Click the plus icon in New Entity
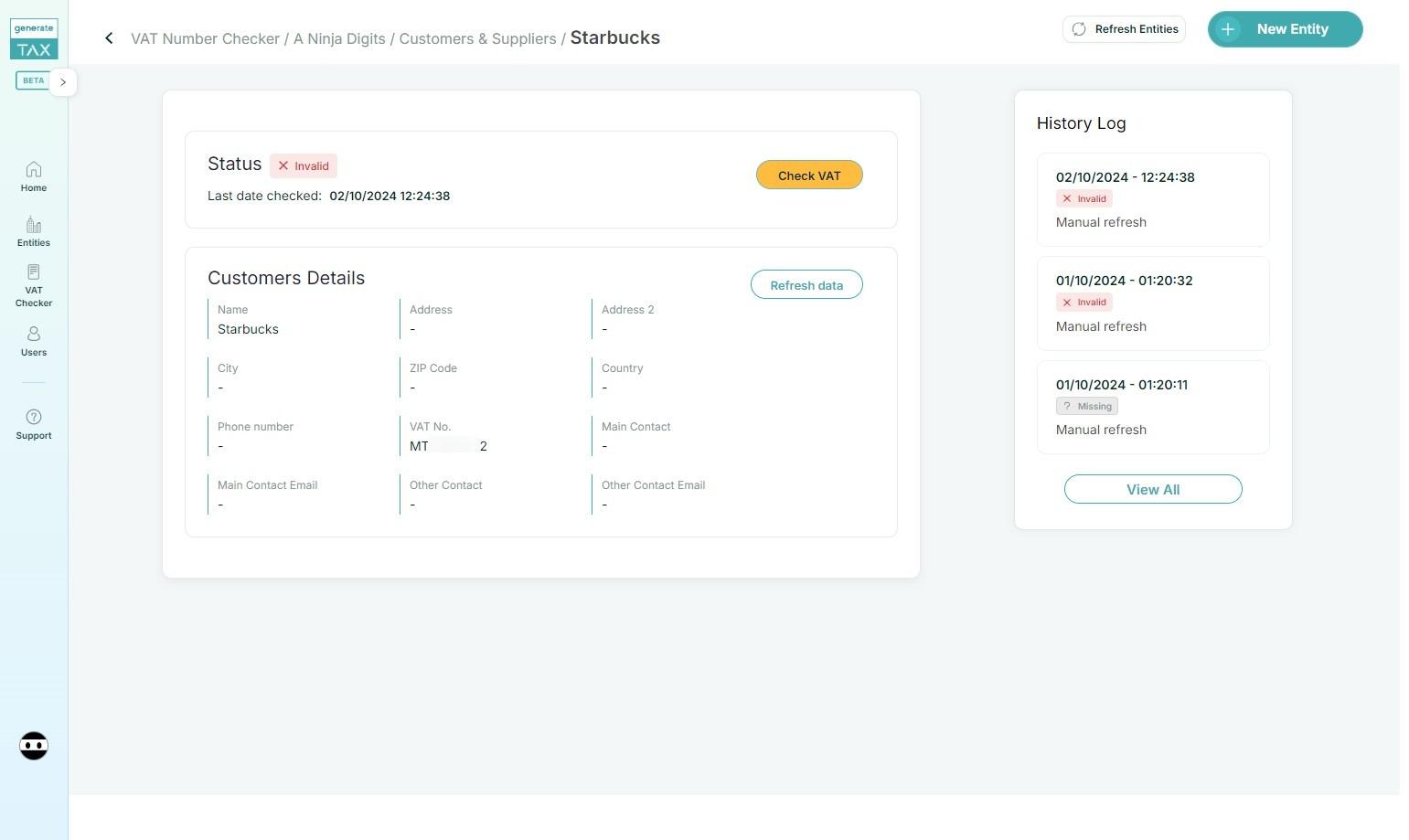Screen dimensions: 1409x840 tap(1228, 29)
